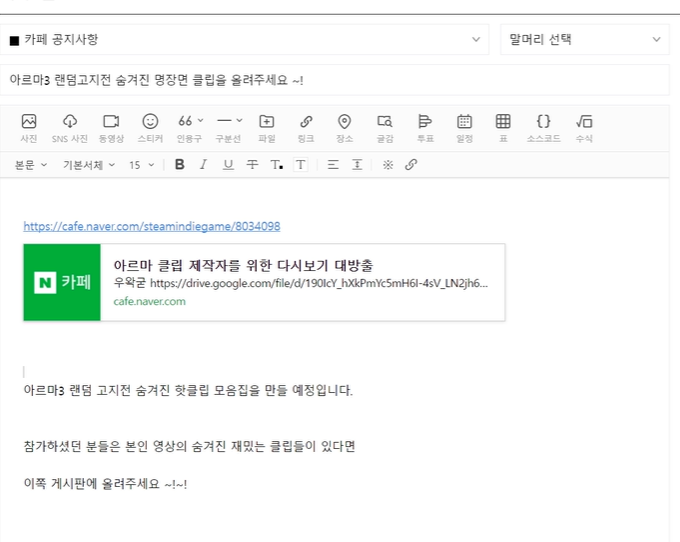
Task: Expand the quotation style arrow next to 인용구
Action: [200, 120]
